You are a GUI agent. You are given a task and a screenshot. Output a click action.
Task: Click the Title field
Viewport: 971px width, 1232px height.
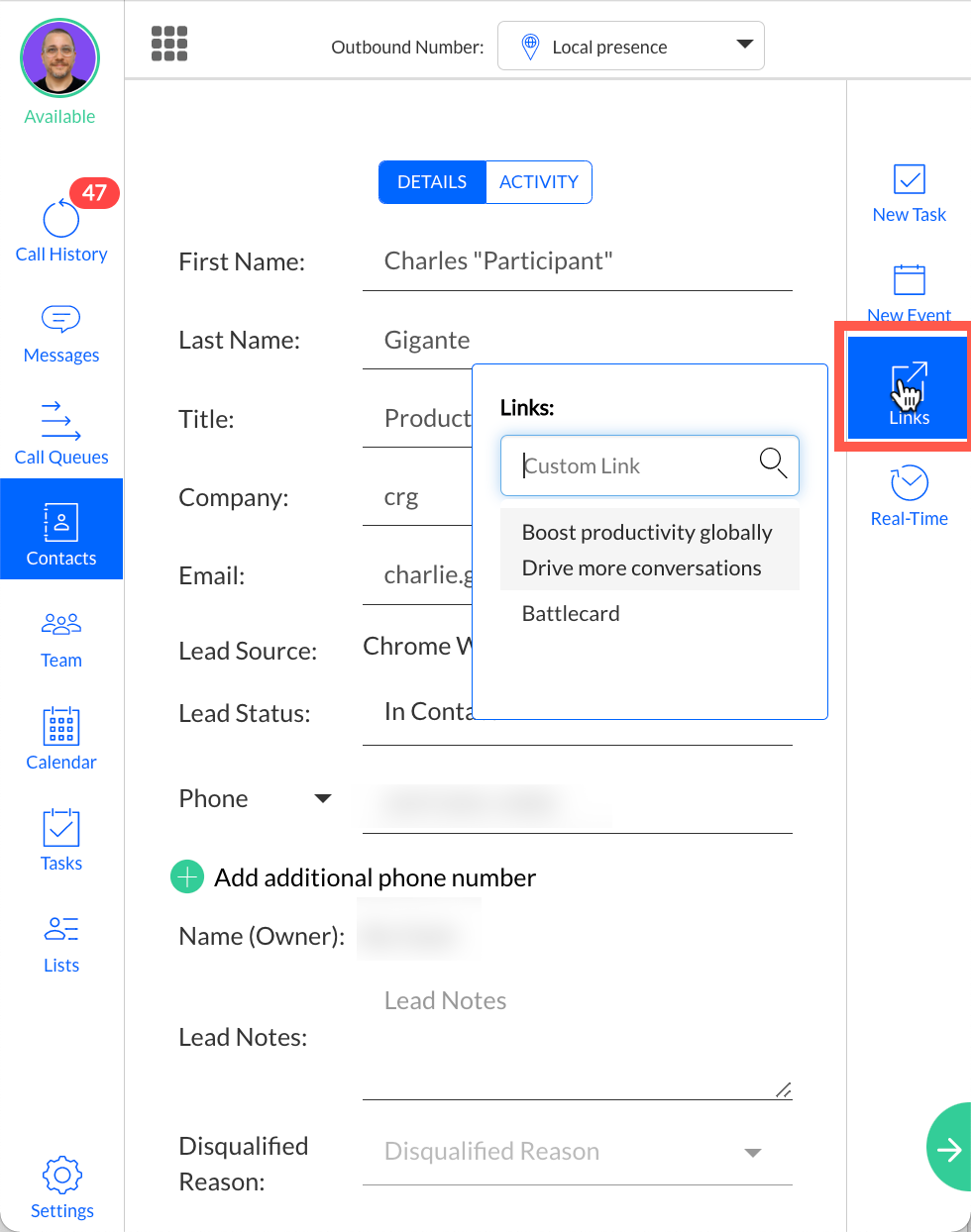(417, 419)
